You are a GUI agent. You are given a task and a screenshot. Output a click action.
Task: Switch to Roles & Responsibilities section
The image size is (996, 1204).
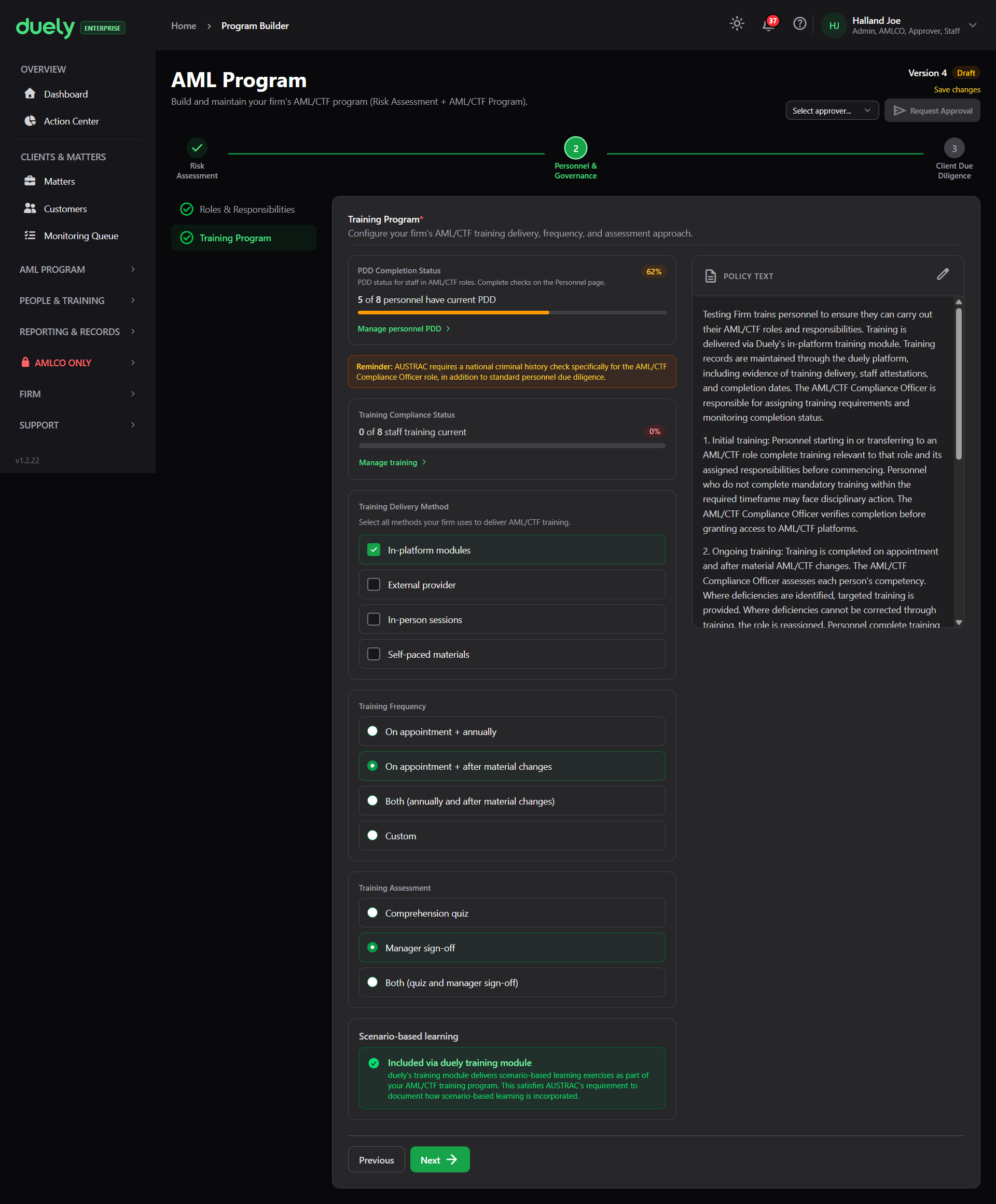coord(244,209)
